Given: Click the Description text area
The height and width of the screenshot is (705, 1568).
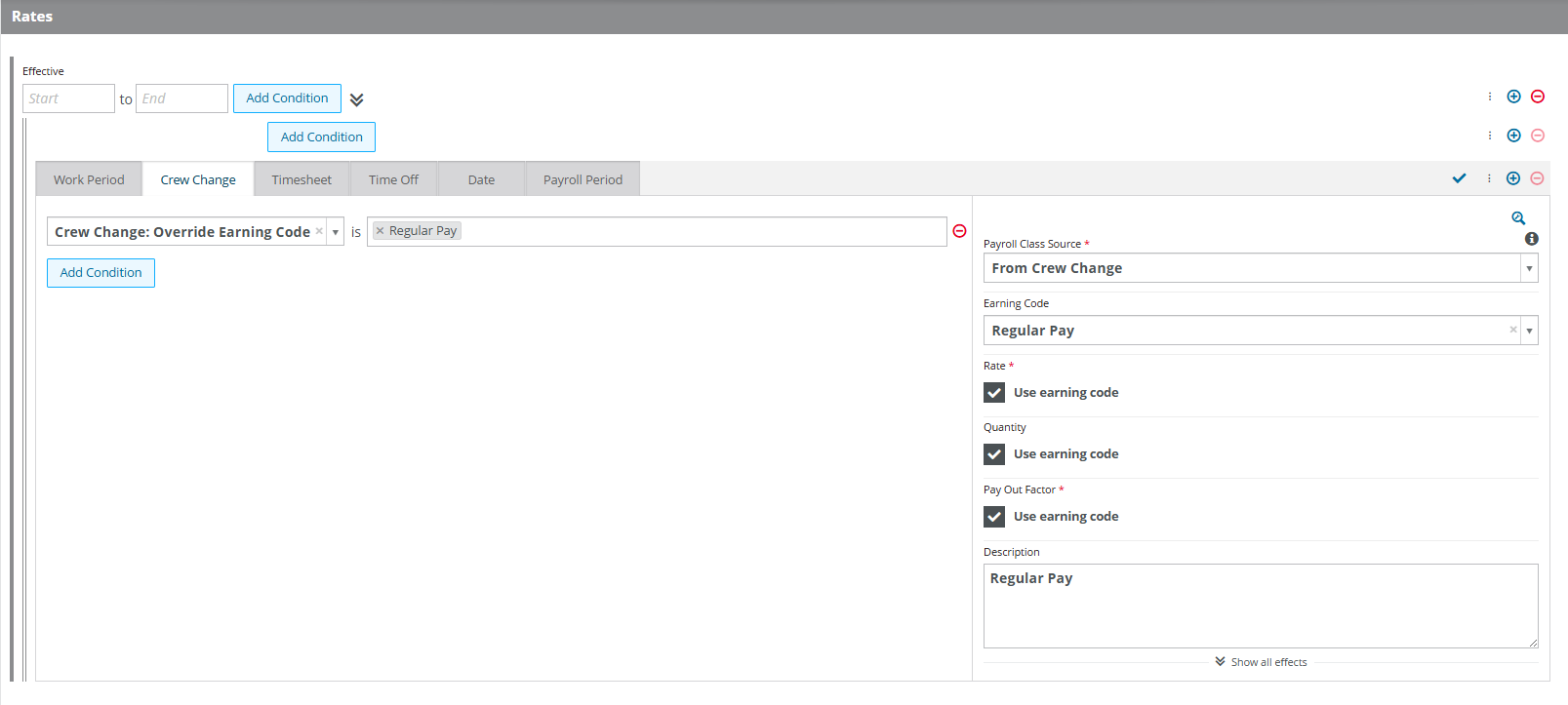Looking at the screenshot, I should pyautogui.click(x=1261, y=606).
